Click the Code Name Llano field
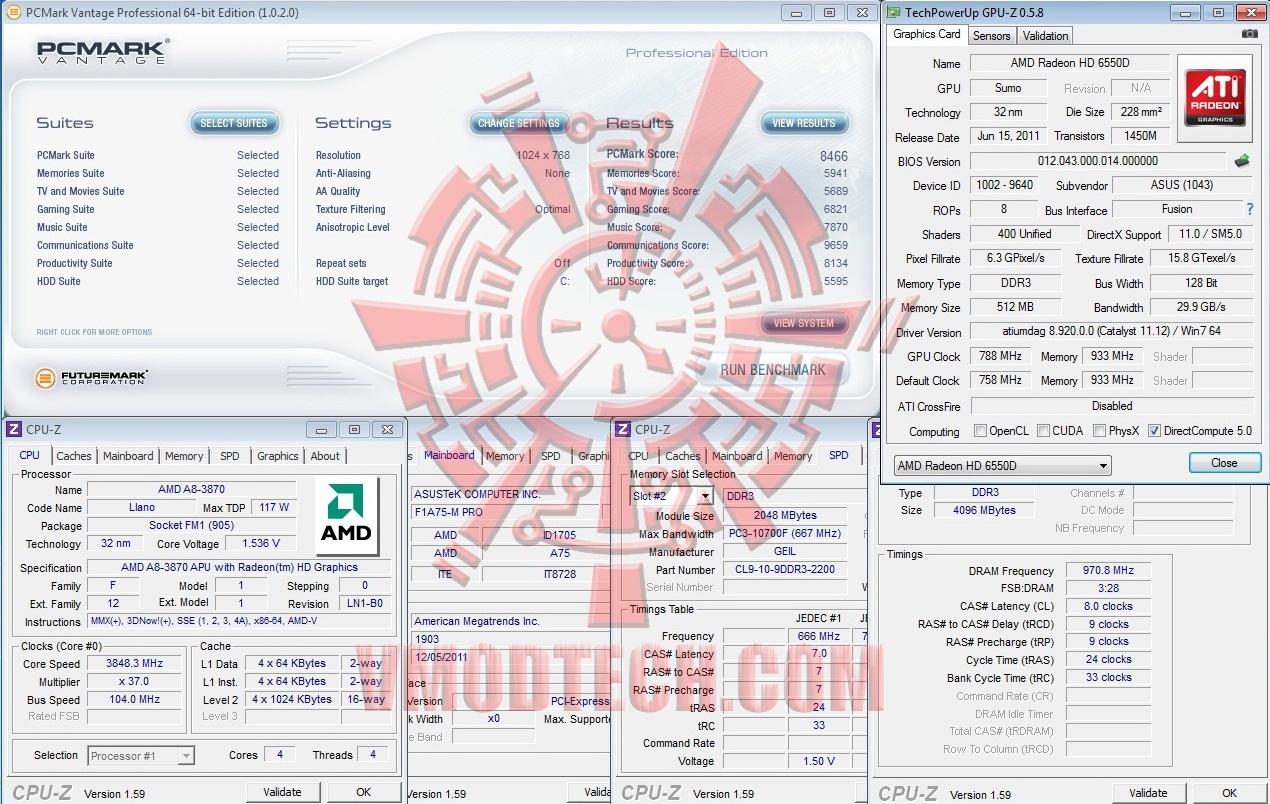Image resolution: width=1270 pixels, height=804 pixels. click(142, 507)
